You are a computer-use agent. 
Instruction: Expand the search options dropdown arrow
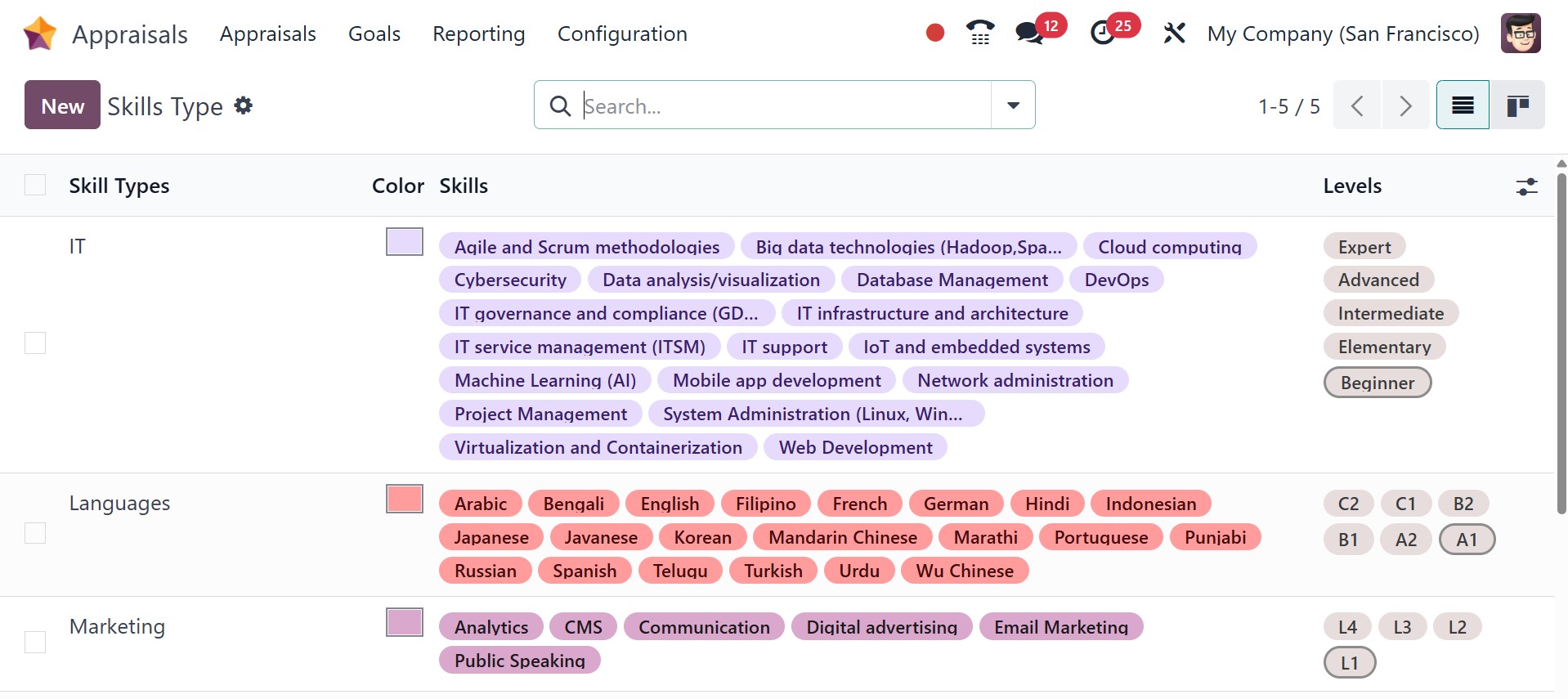click(1013, 105)
